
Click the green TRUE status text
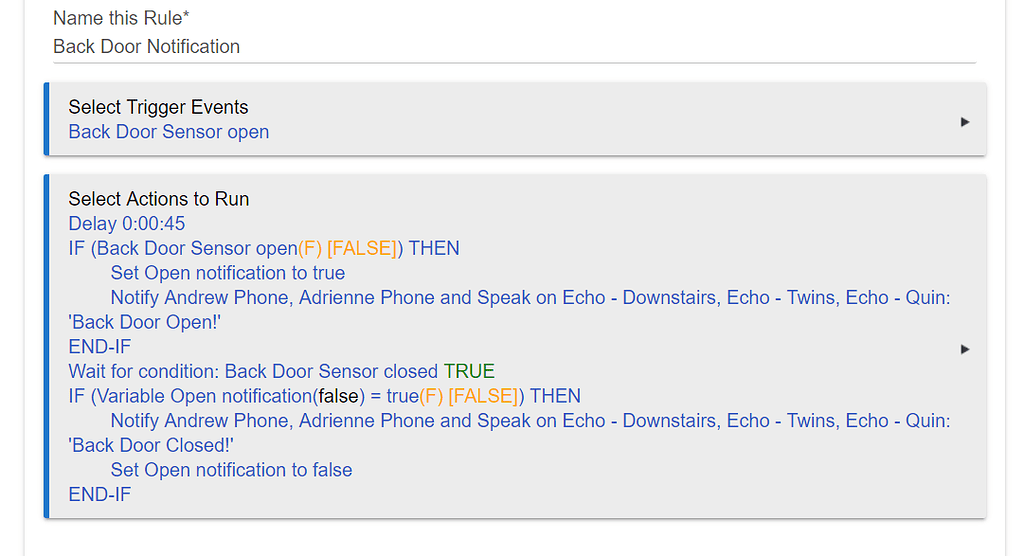click(469, 371)
